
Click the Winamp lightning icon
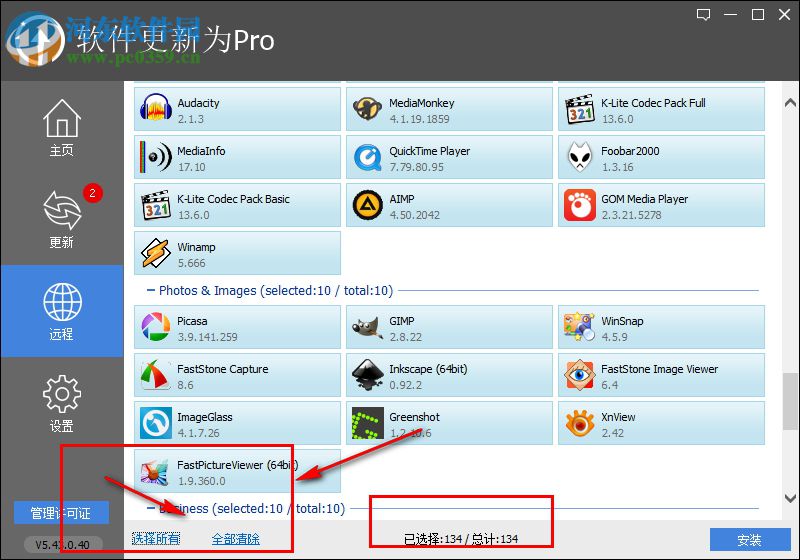coord(156,253)
